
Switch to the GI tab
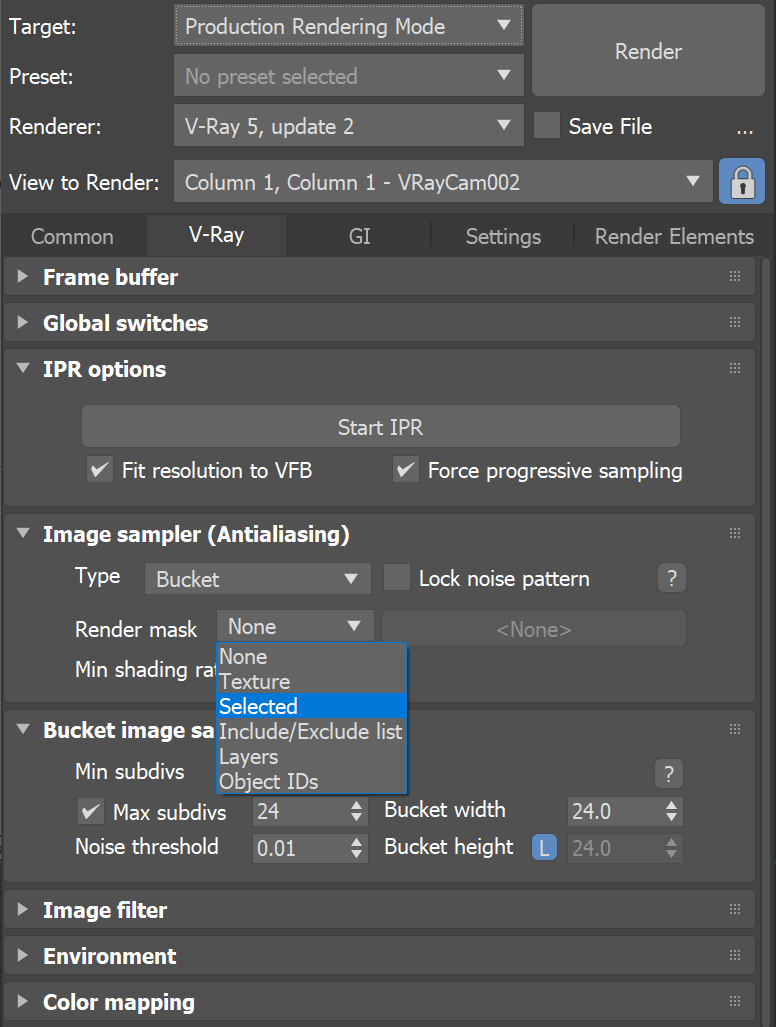(x=359, y=236)
